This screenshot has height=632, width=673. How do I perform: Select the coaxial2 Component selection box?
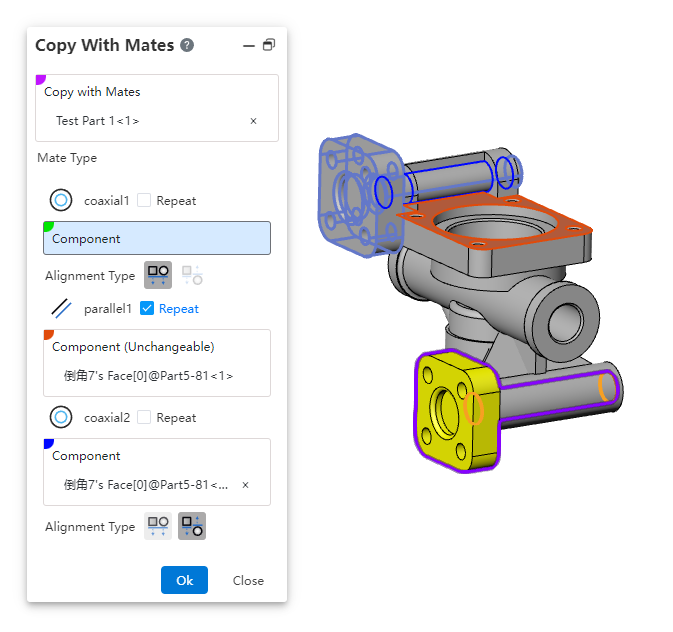point(157,472)
